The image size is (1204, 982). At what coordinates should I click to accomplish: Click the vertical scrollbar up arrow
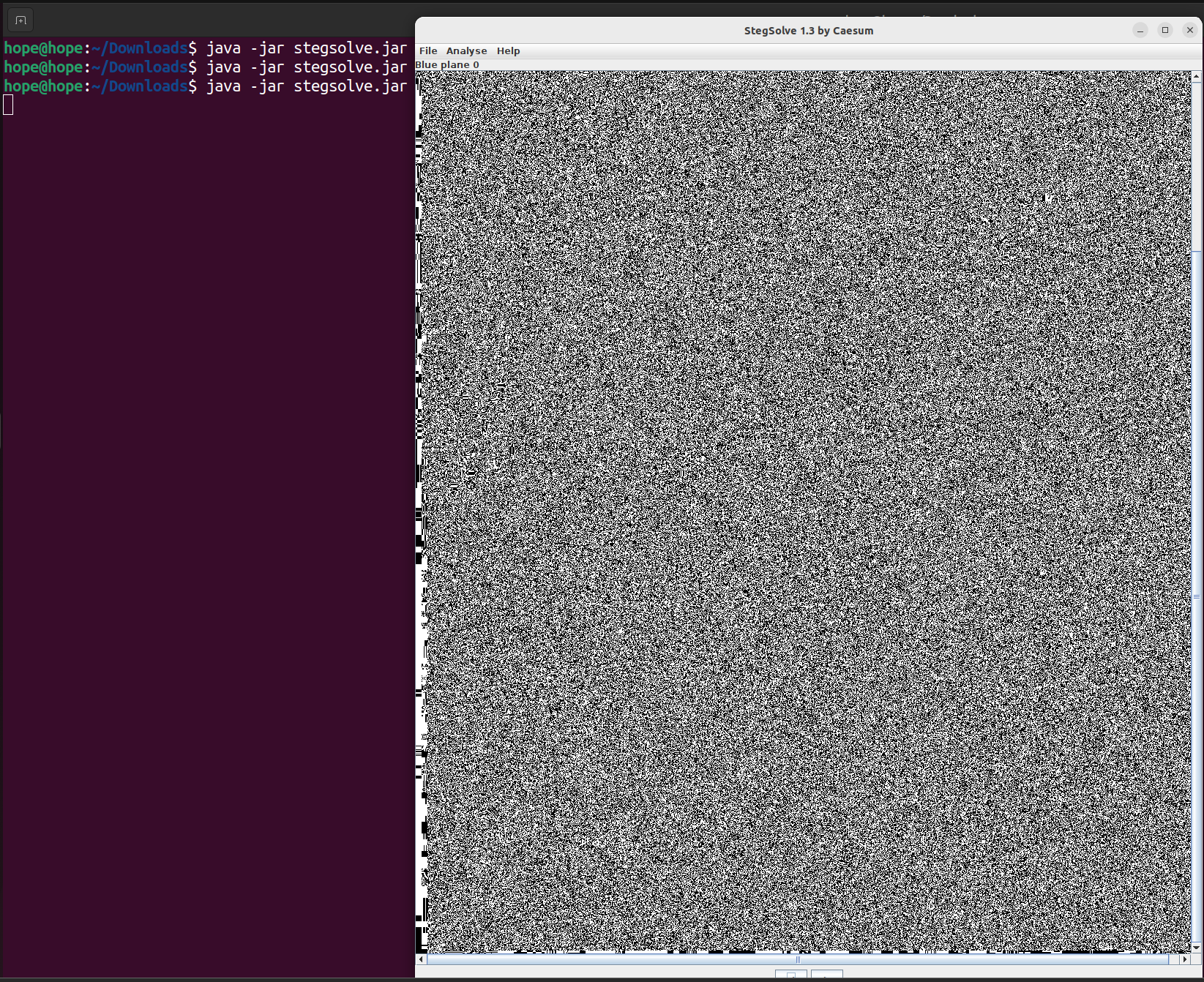pos(1197,76)
